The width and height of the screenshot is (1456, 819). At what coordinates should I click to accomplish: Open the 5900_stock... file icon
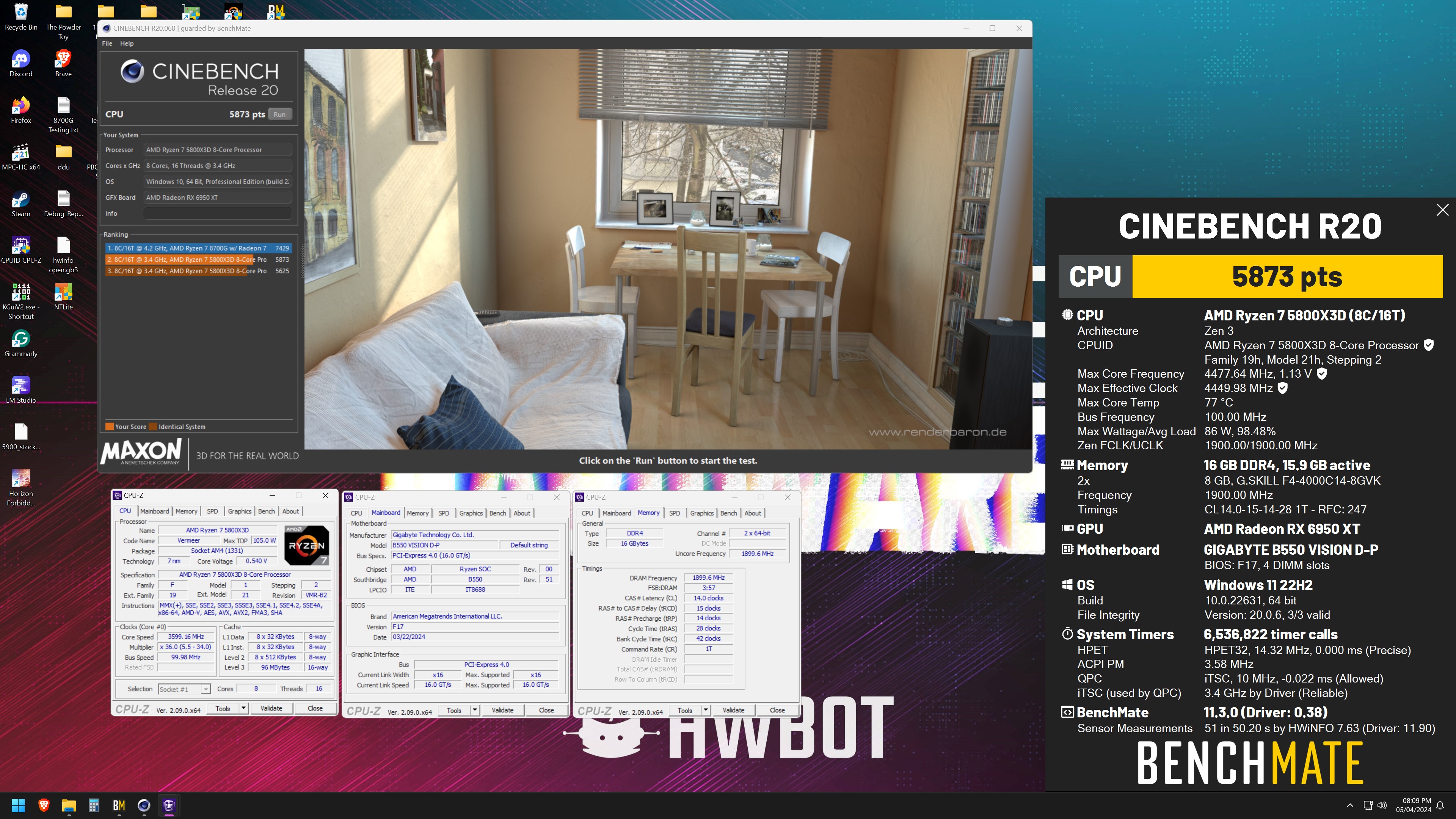click(x=21, y=437)
